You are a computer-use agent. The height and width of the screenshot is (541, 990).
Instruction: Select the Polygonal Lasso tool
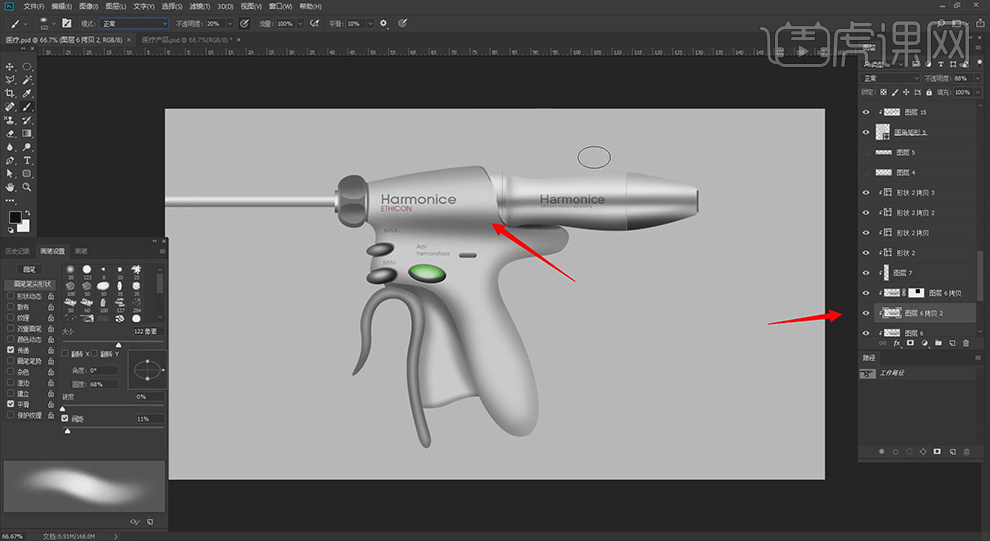coord(10,80)
